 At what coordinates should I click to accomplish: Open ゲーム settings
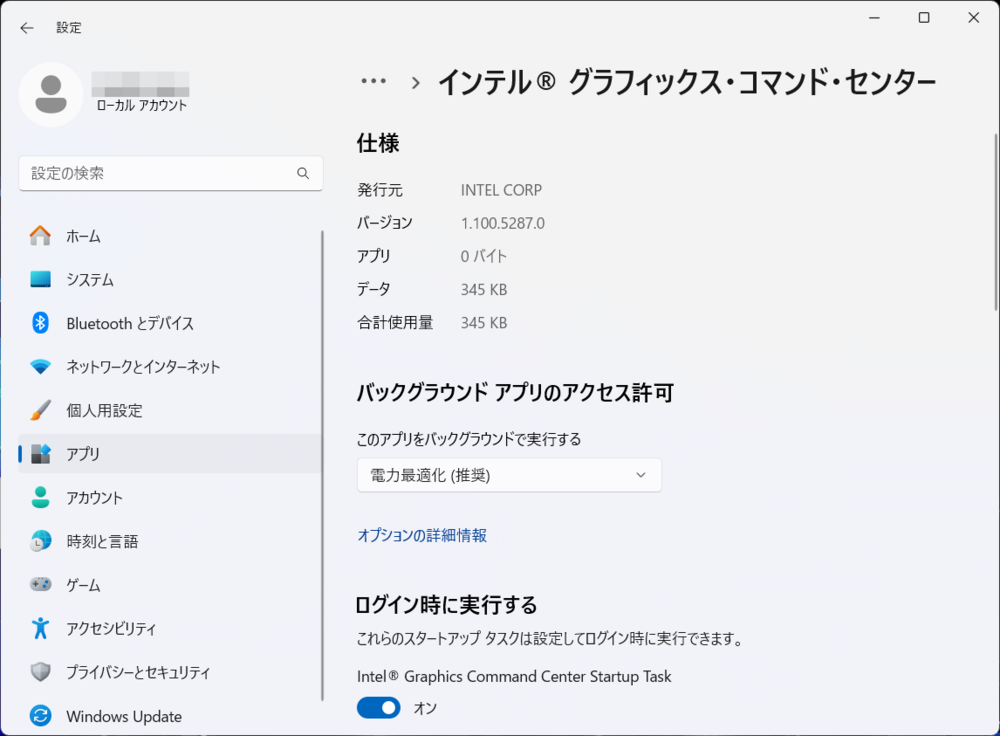pyautogui.click(x=171, y=585)
